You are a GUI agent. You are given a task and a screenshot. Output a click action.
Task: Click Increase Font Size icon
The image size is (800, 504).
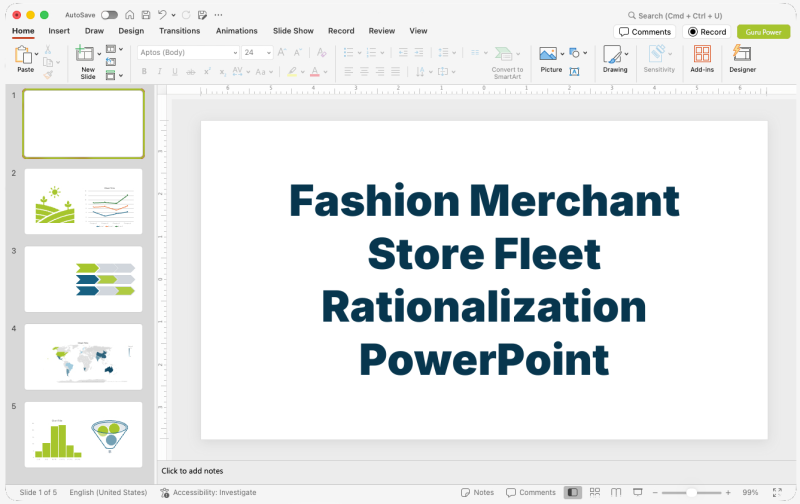click(282, 52)
